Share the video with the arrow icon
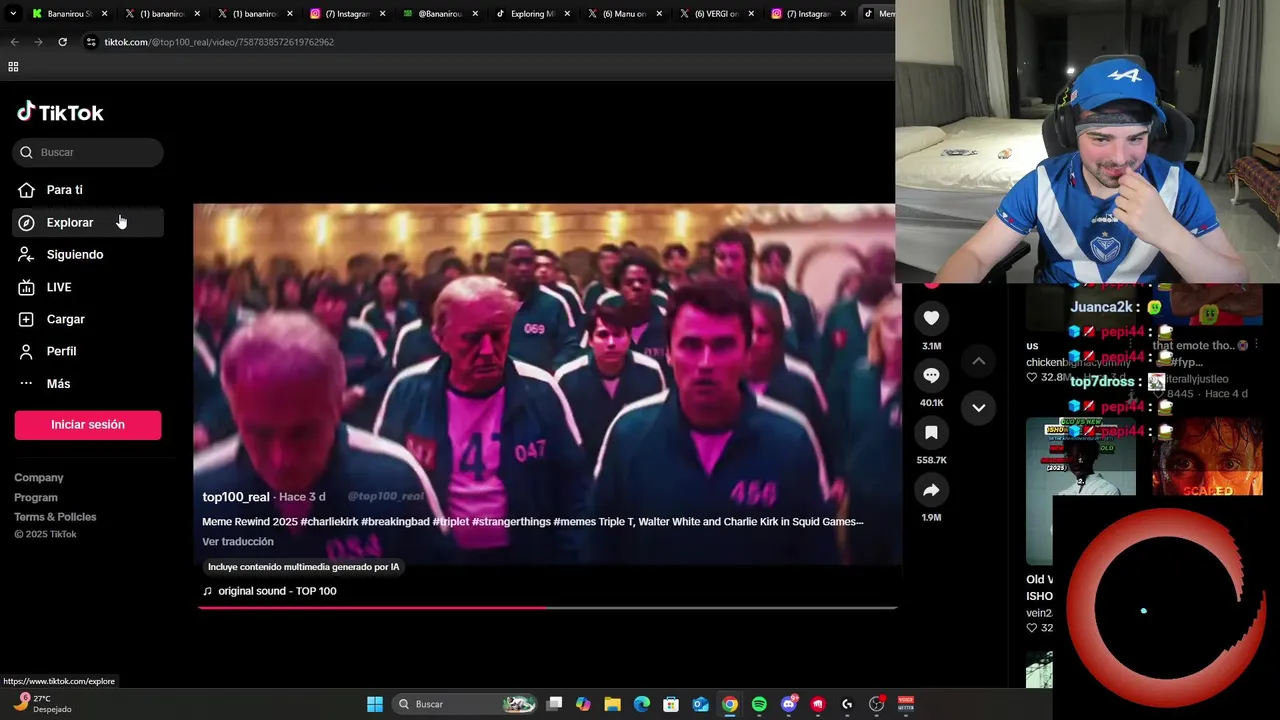This screenshot has height=720, width=1280. coord(931,490)
